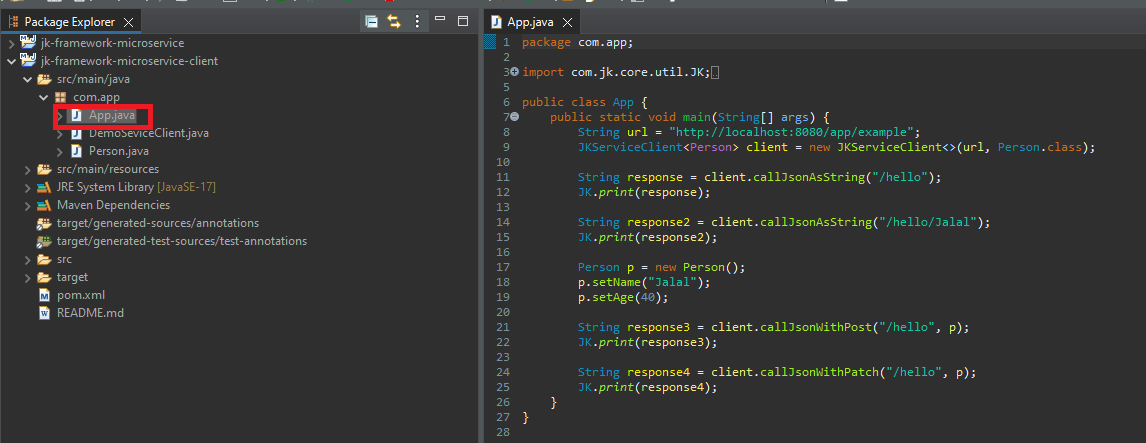
Task: Click Collapse All in Package Explorer toolbar
Action: (371, 22)
